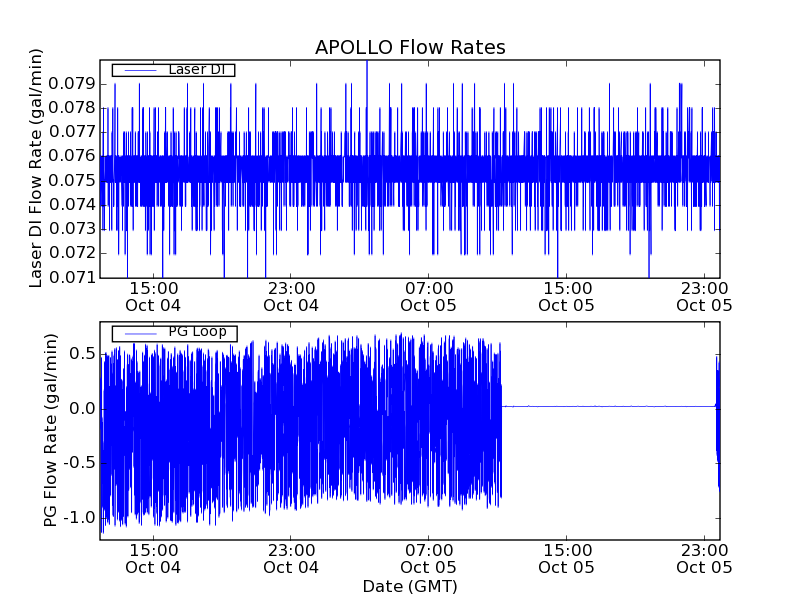The image size is (800, 600).
Task: Click the "APOLLO Flow Rates" chart title
Action: click(x=410, y=47)
